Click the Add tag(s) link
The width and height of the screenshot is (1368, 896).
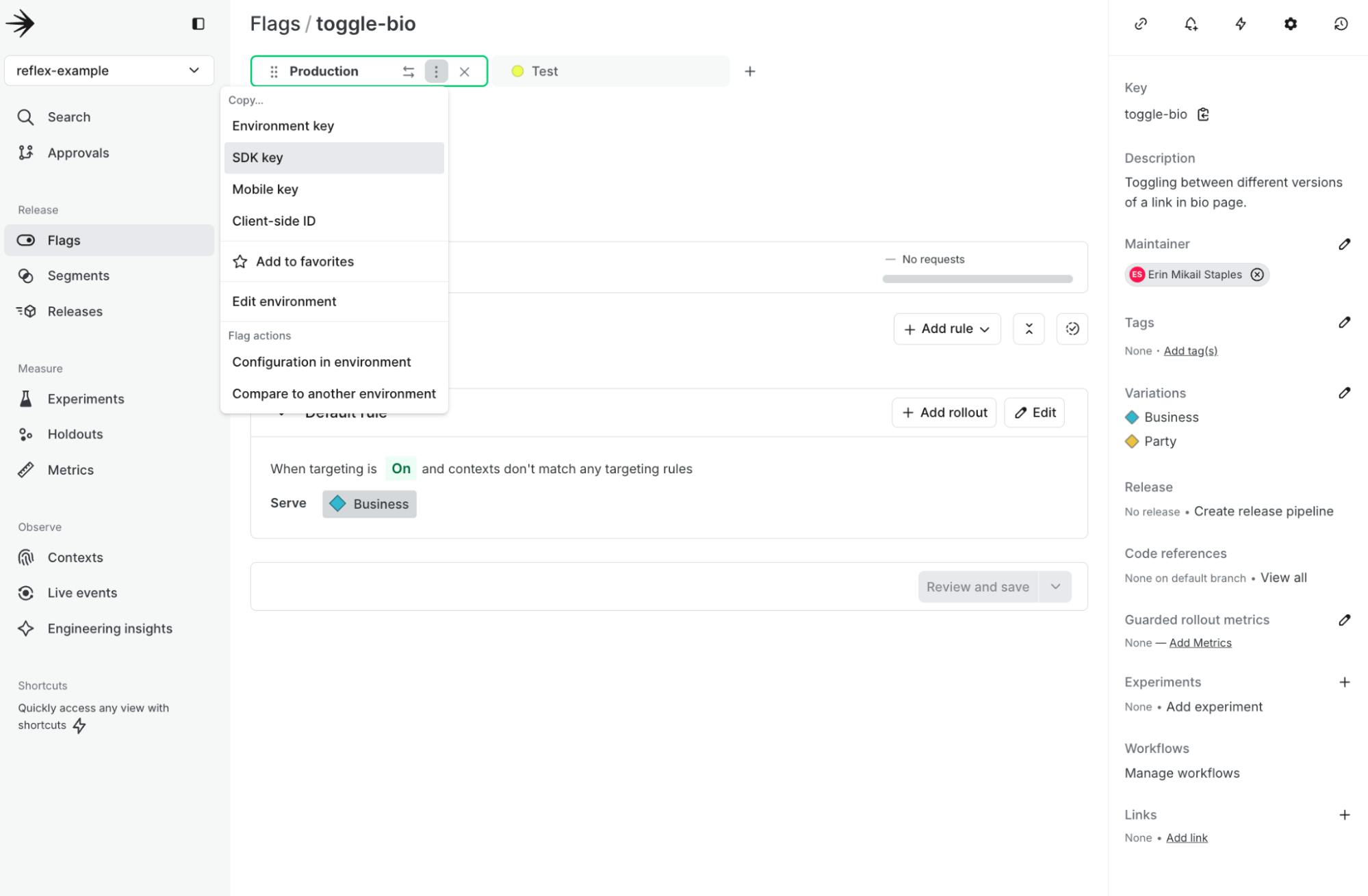point(1190,351)
